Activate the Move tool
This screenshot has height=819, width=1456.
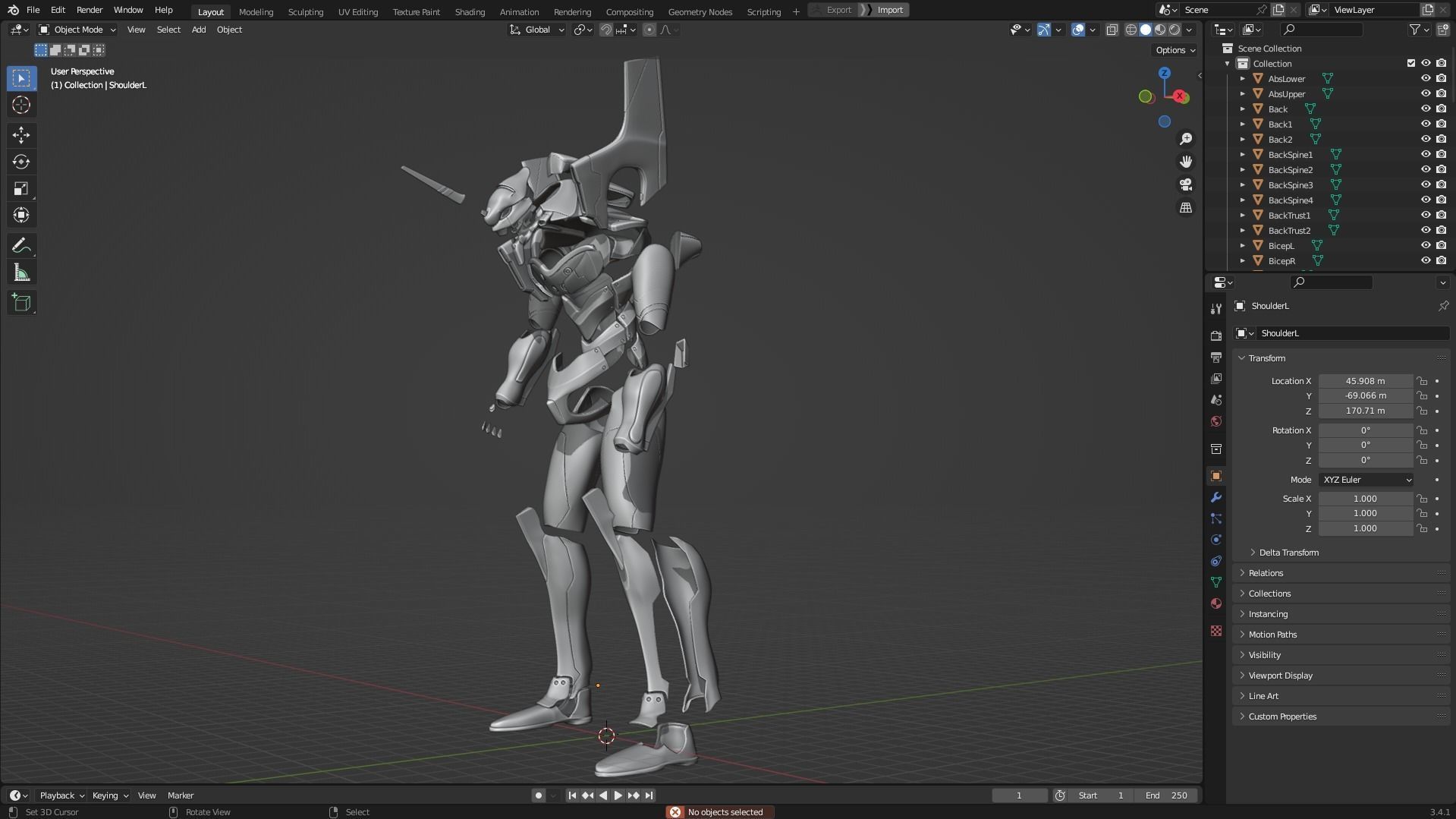[x=21, y=135]
